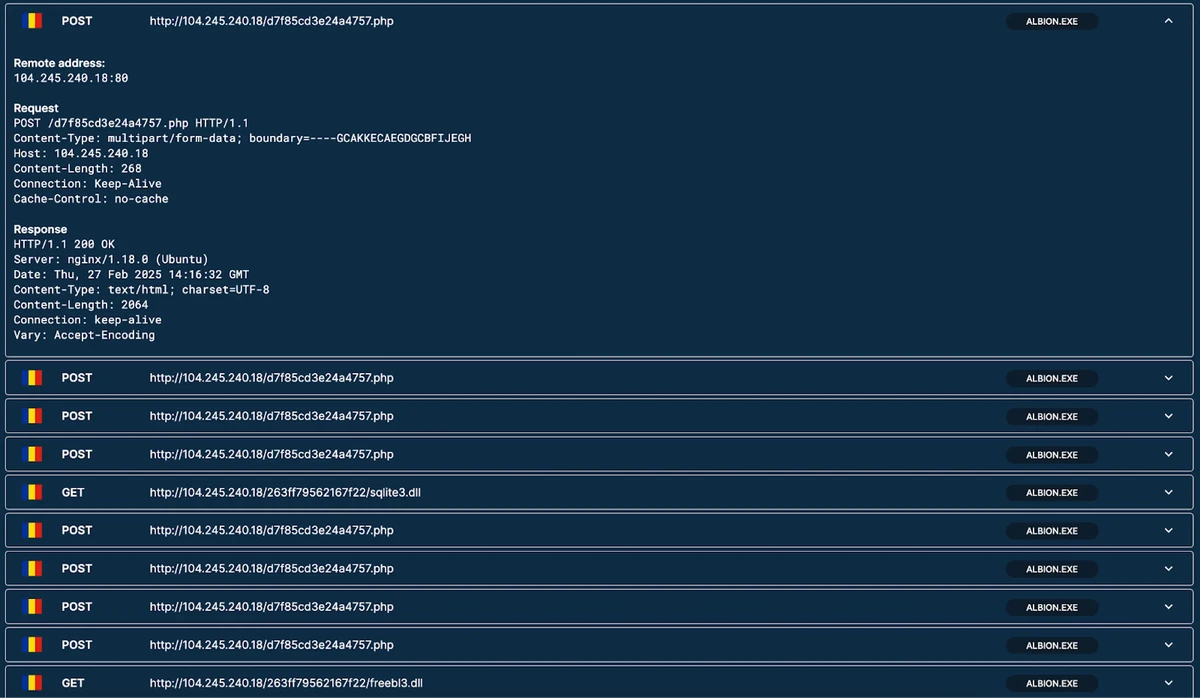Click ALBION.EXE badge on the sqlite3.dll row
Image resolution: width=1200 pixels, height=698 pixels.
[x=1051, y=493]
